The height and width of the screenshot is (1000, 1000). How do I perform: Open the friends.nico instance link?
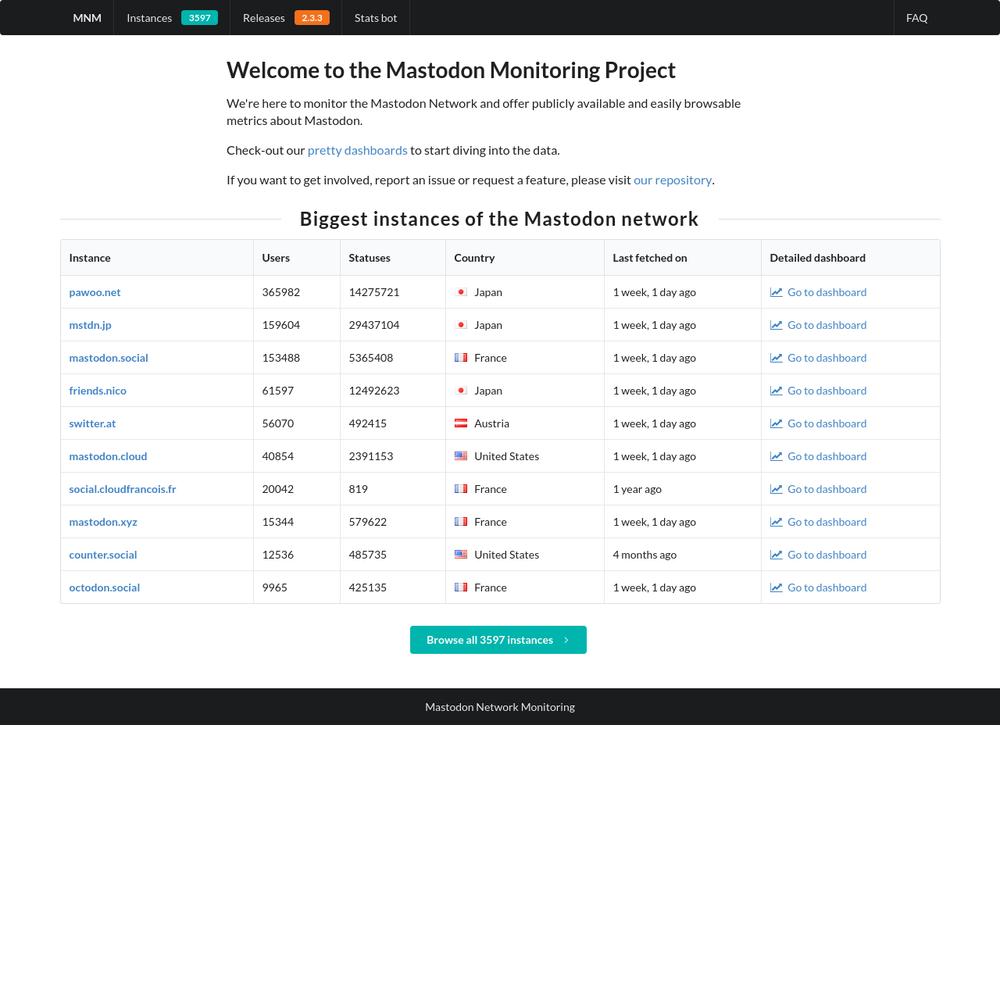(98, 391)
